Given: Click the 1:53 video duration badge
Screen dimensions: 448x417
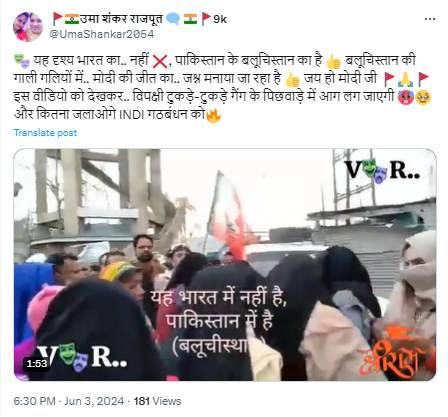Looking at the screenshot, I should click(37, 363).
